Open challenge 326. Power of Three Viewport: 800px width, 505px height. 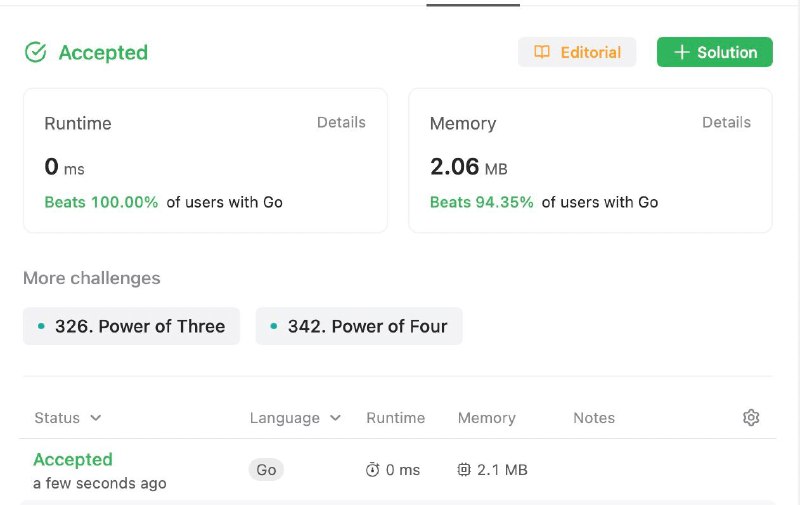(x=131, y=326)
